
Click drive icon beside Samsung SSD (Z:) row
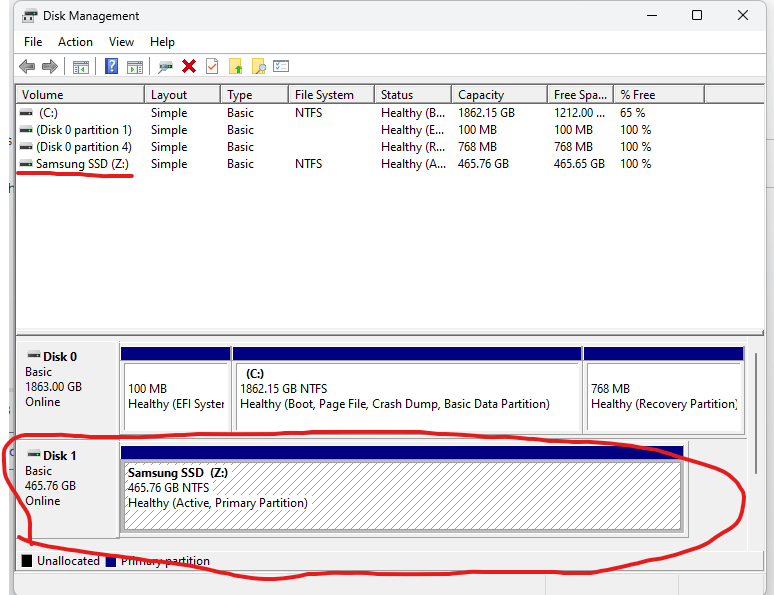coord(26,163)
